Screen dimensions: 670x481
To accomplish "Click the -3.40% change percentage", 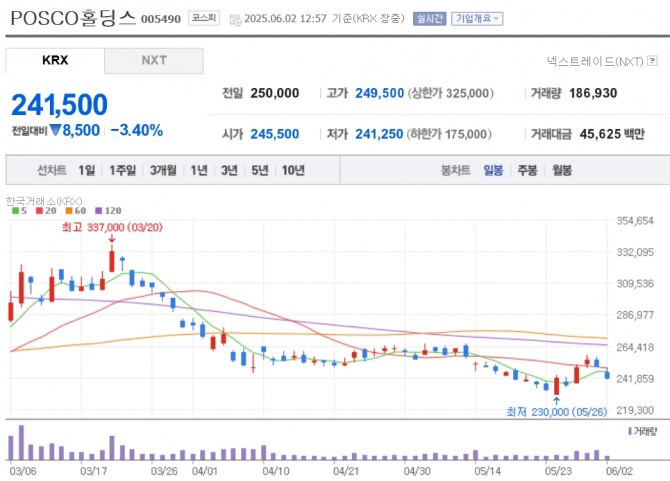I will (x=137, y=130).
